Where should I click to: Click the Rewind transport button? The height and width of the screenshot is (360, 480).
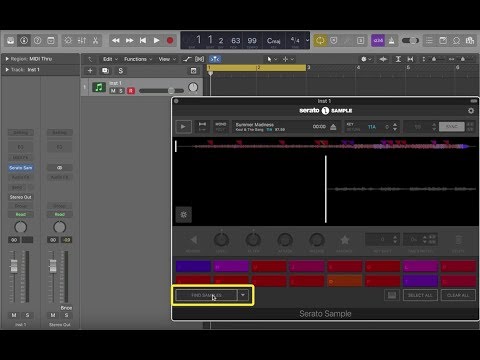click(116, 41)
